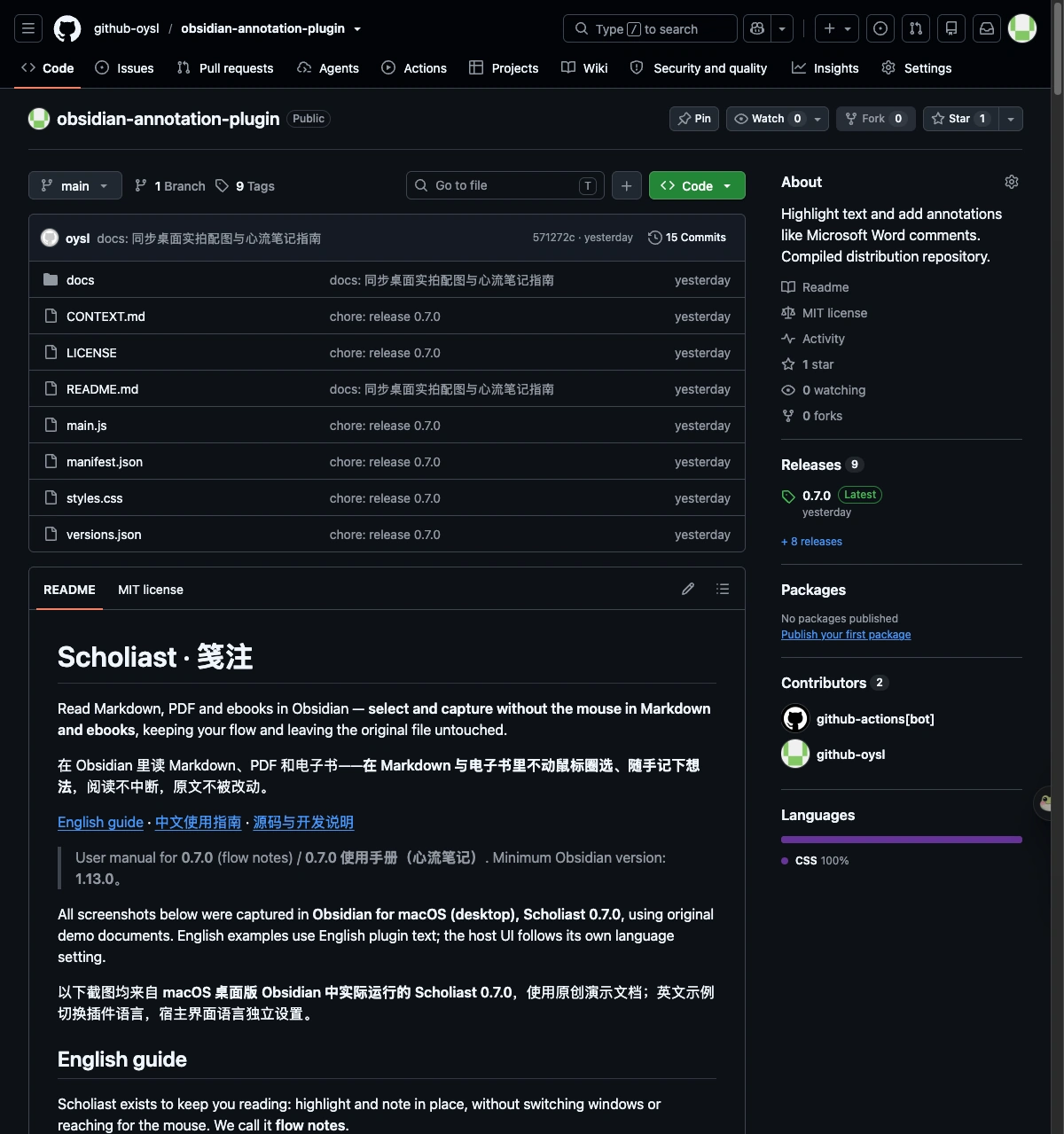
Task: Open the manifest.json file
Action: click(x=105, y=462)
